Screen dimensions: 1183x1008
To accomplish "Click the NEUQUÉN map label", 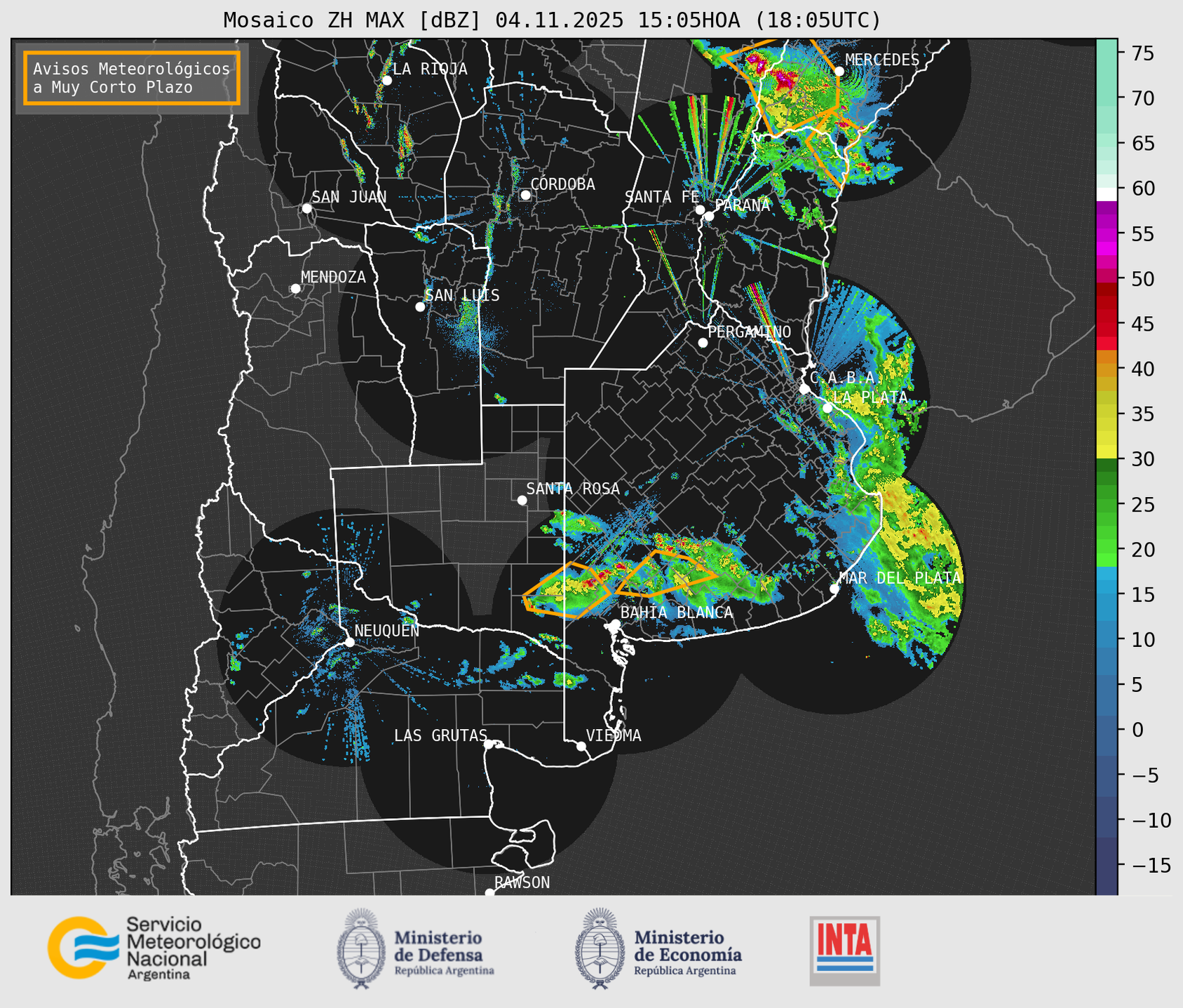I will point(386,630).
